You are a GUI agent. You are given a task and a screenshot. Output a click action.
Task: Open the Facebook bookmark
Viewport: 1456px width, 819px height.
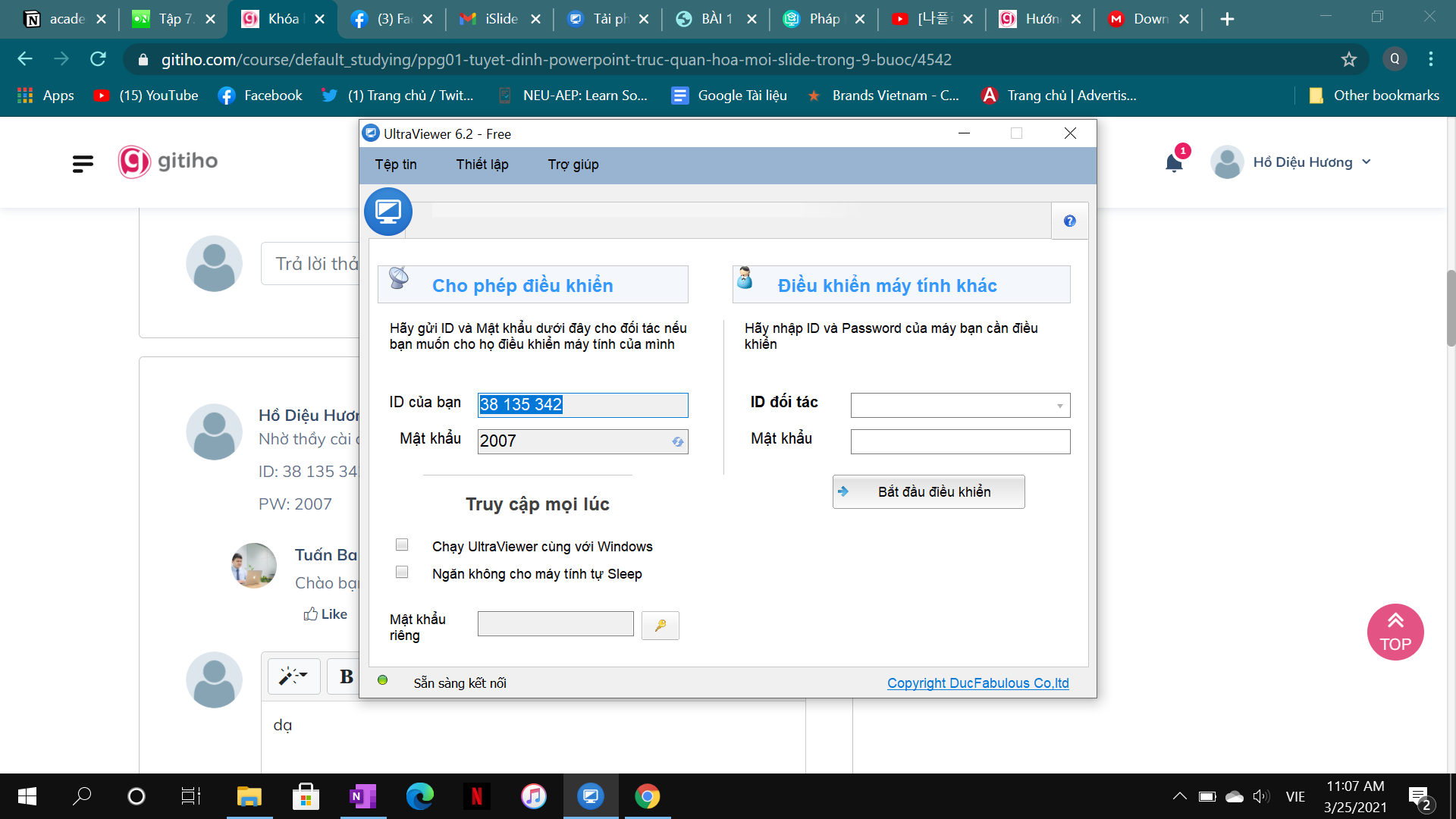[260, 96]
